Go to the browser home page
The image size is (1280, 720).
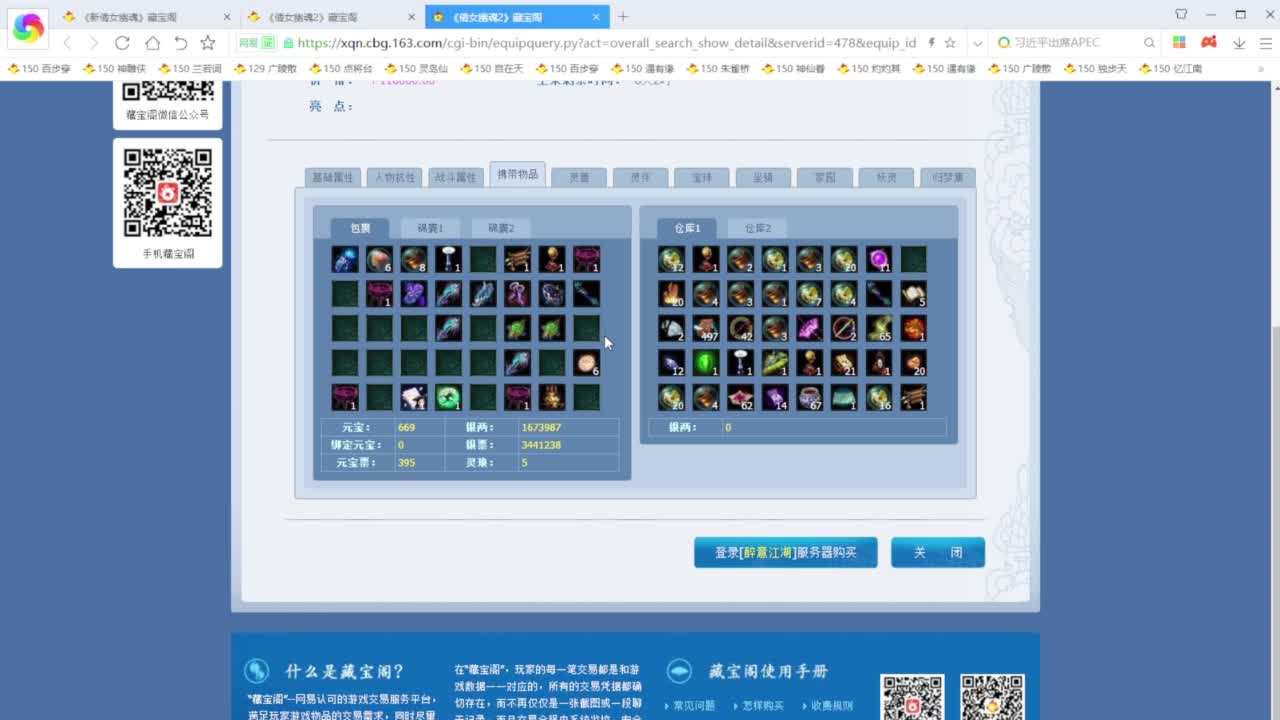tap(152, 43)
